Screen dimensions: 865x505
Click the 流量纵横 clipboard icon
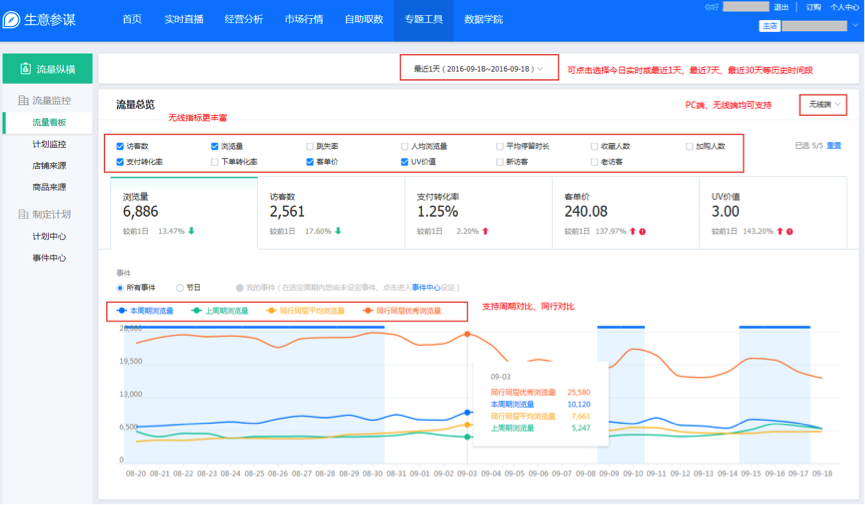point(27,69)
